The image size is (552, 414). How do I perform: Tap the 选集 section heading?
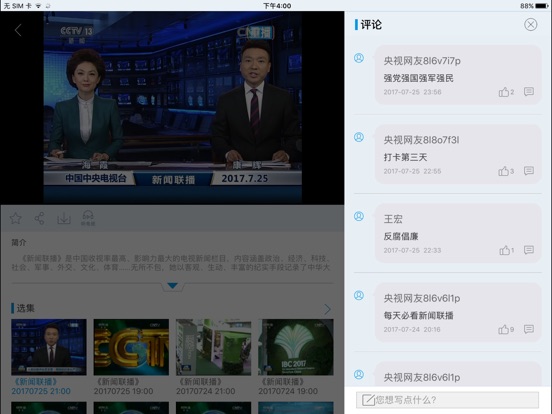click(25, 308)
